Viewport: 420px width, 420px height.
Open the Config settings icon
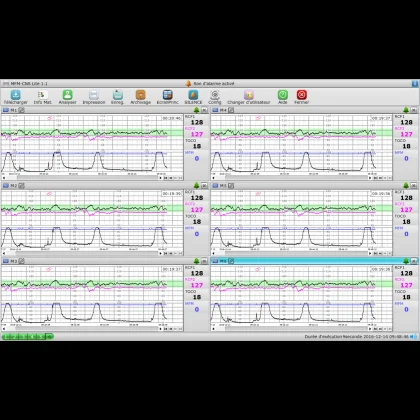click(x=215, y=95)
